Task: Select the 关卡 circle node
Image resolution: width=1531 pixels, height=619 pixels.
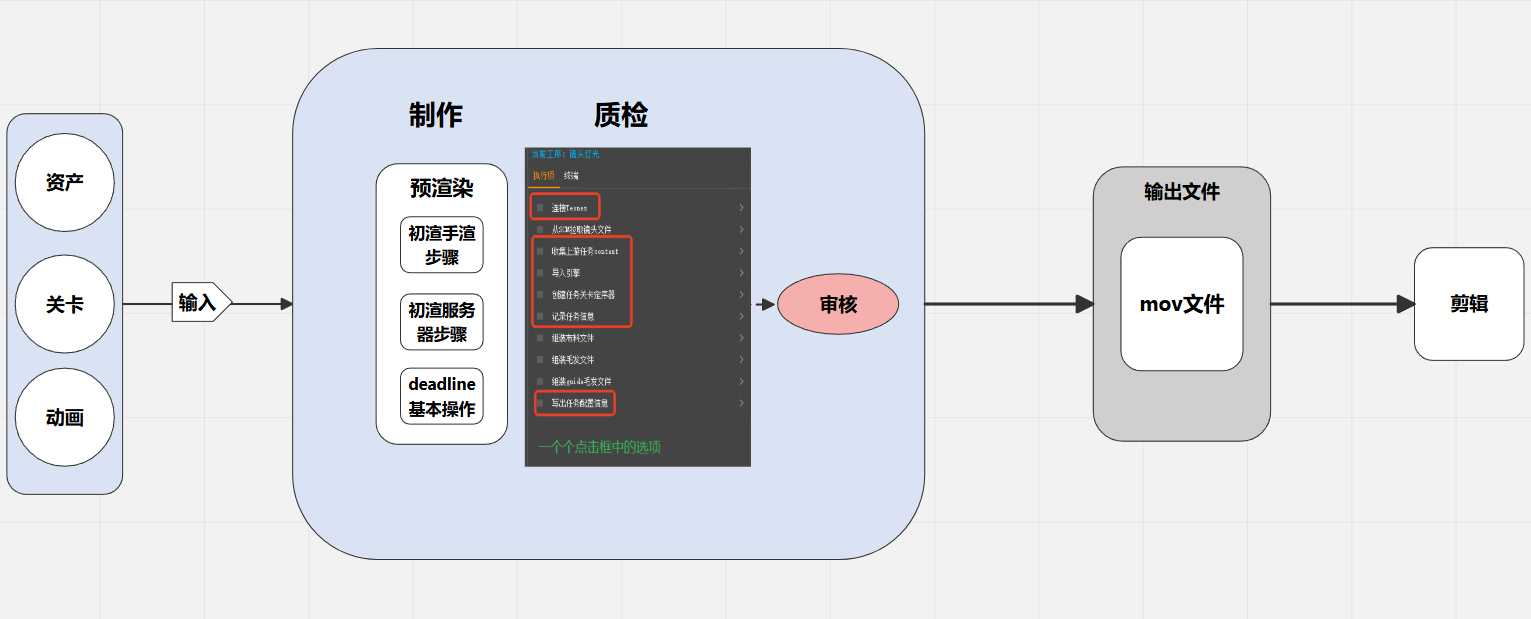Action: tap(65, 304)
